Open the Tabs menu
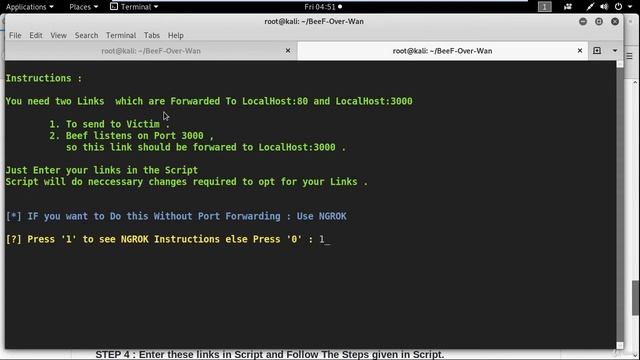Image resolution: width=640 pixels, height=360 pixels. [x=152, y=36]
